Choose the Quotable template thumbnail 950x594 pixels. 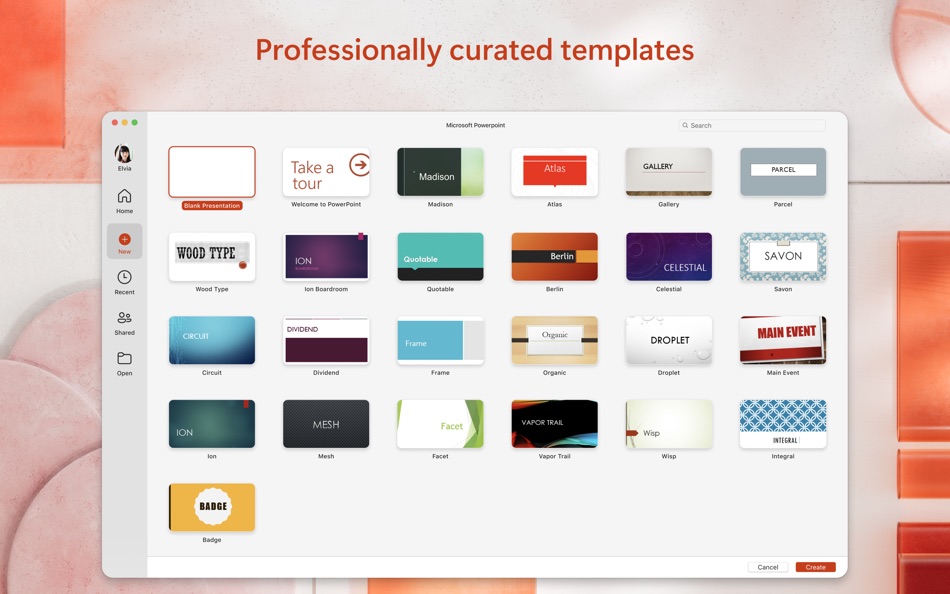point(440,256)
